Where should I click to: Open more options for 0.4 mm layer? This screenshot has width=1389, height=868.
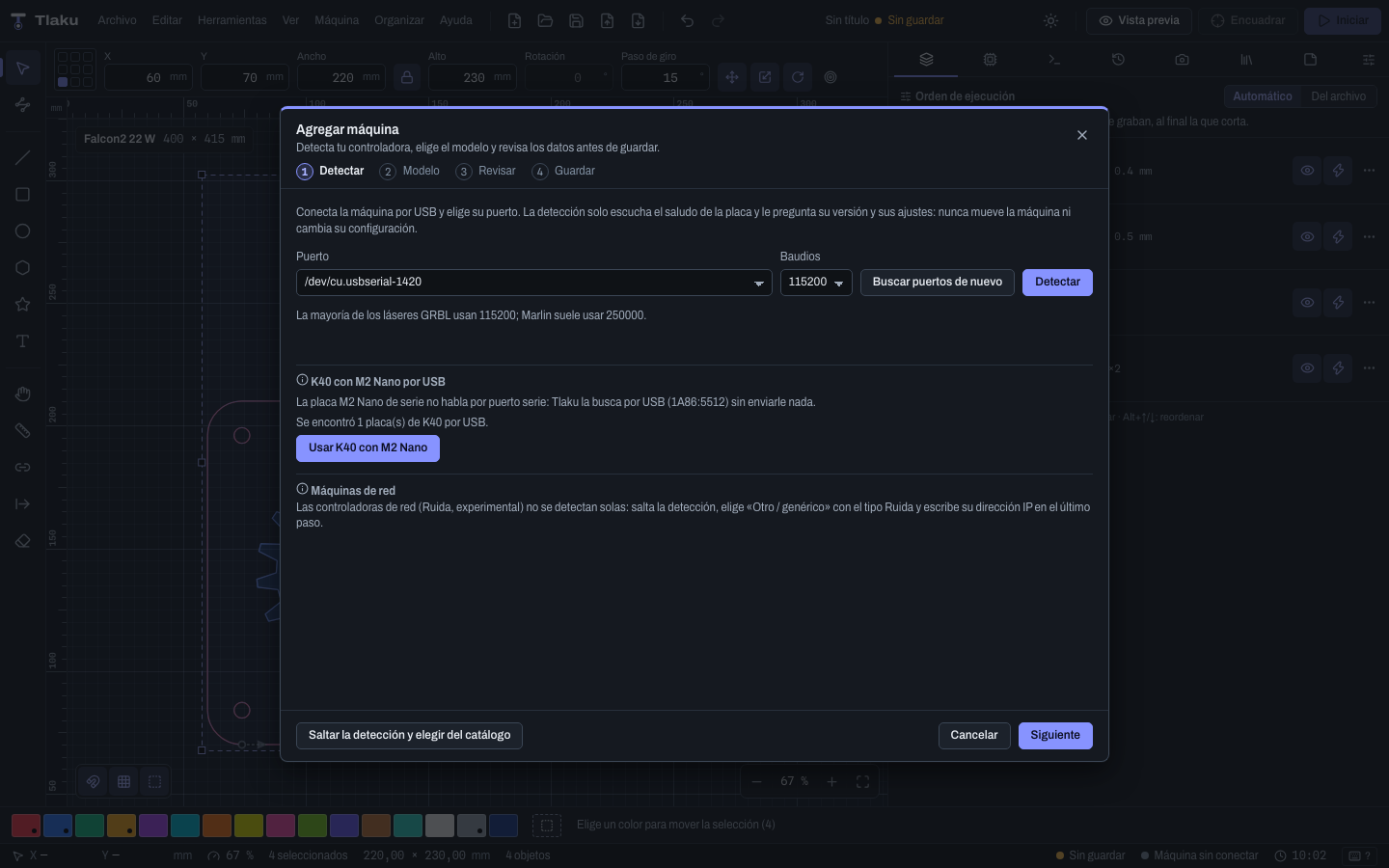click(1369, 171)
